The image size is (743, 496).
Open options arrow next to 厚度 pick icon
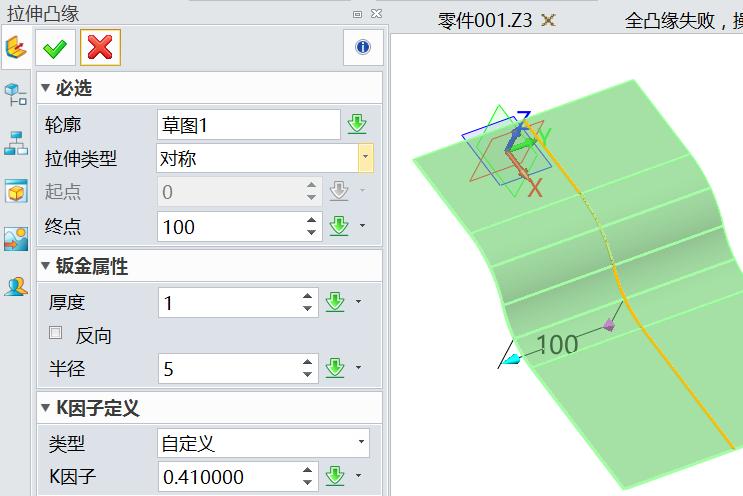tap(359, 301)
